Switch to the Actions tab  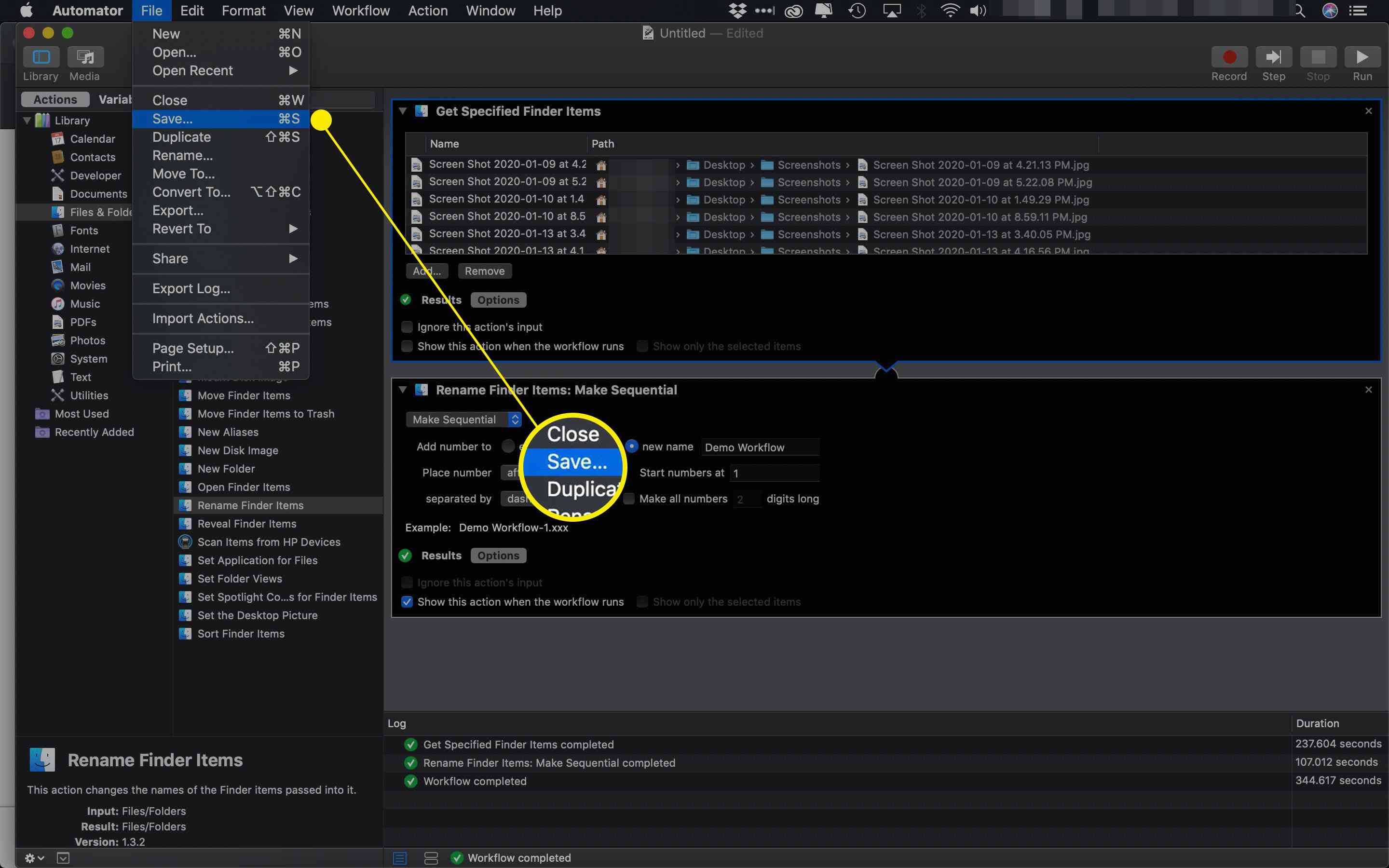click(55, 99)
